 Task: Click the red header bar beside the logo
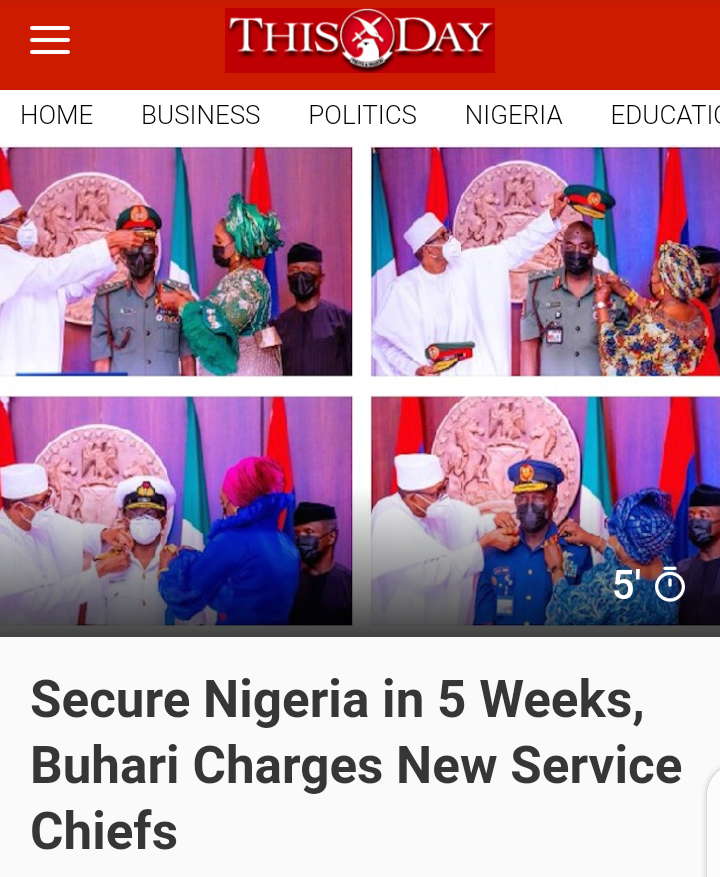tap(607, 44)
